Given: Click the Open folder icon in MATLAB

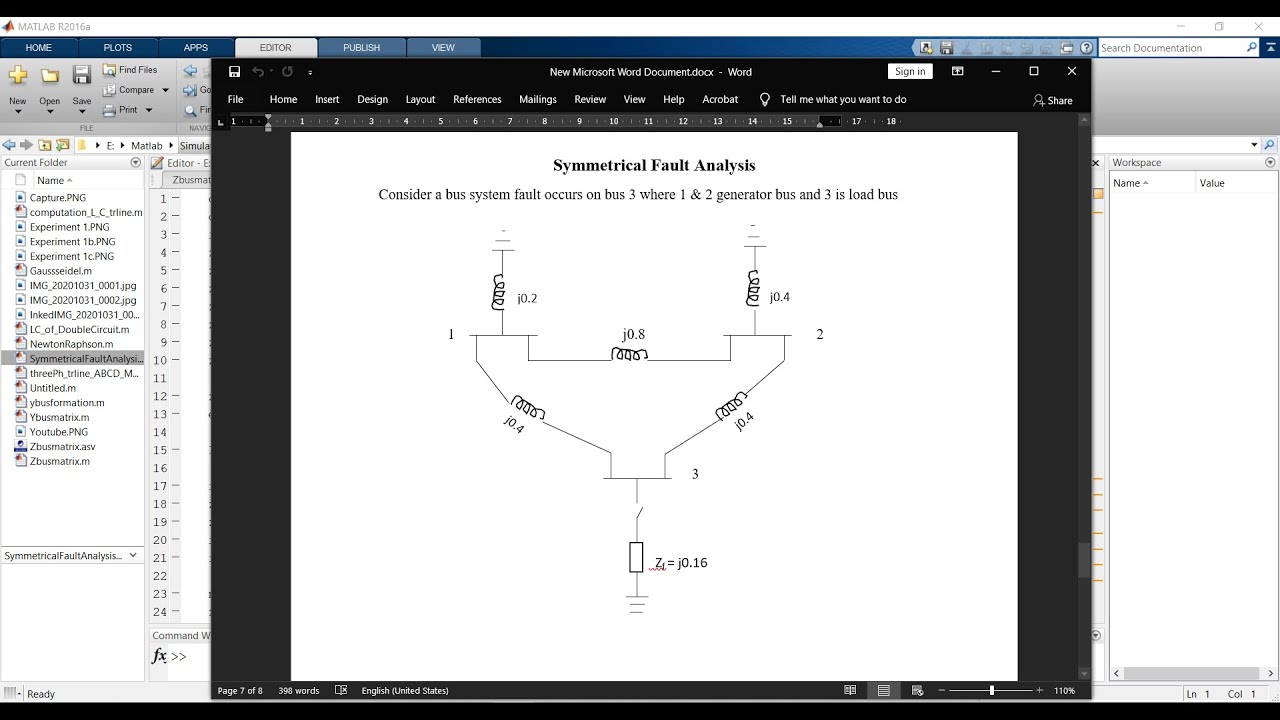Looking at the screenshot, I should (x=50, y=76).
